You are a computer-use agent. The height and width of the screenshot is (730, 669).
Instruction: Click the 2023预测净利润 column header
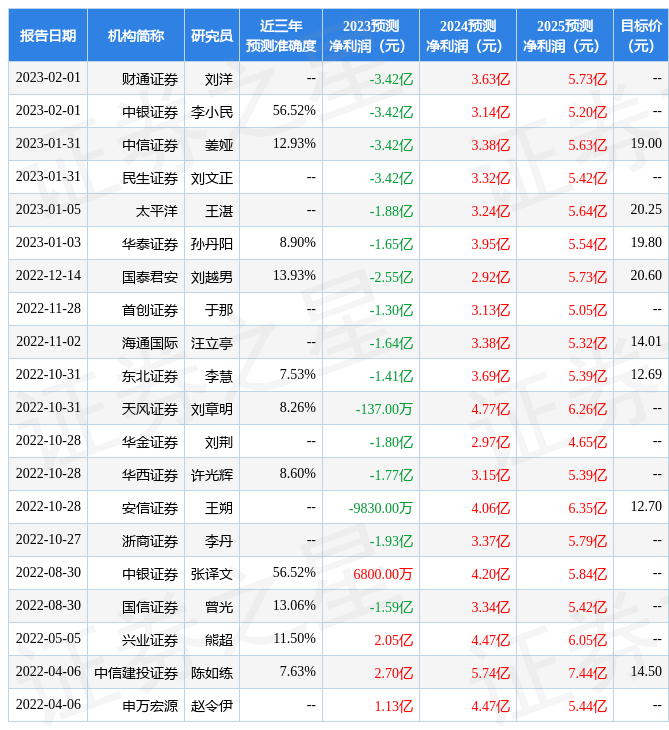[370, 36]
